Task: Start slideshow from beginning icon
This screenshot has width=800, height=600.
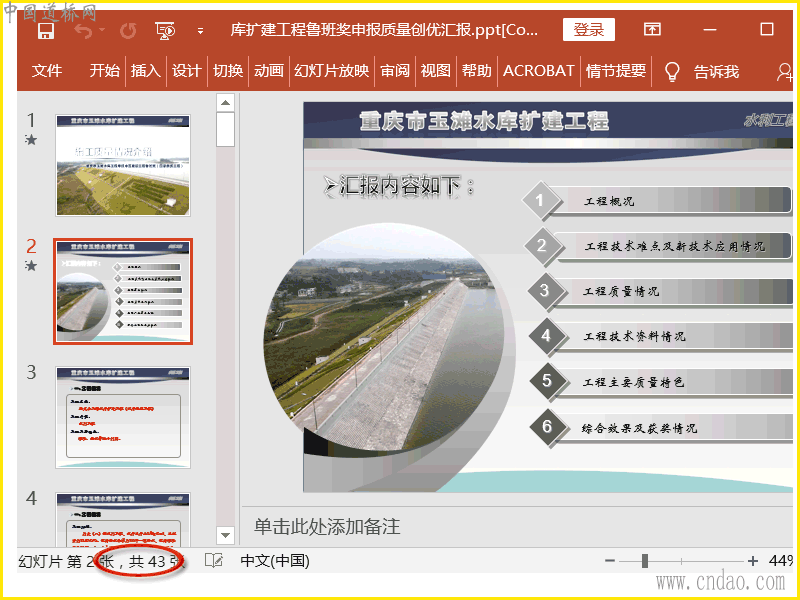Action: [x=165, y=31]
